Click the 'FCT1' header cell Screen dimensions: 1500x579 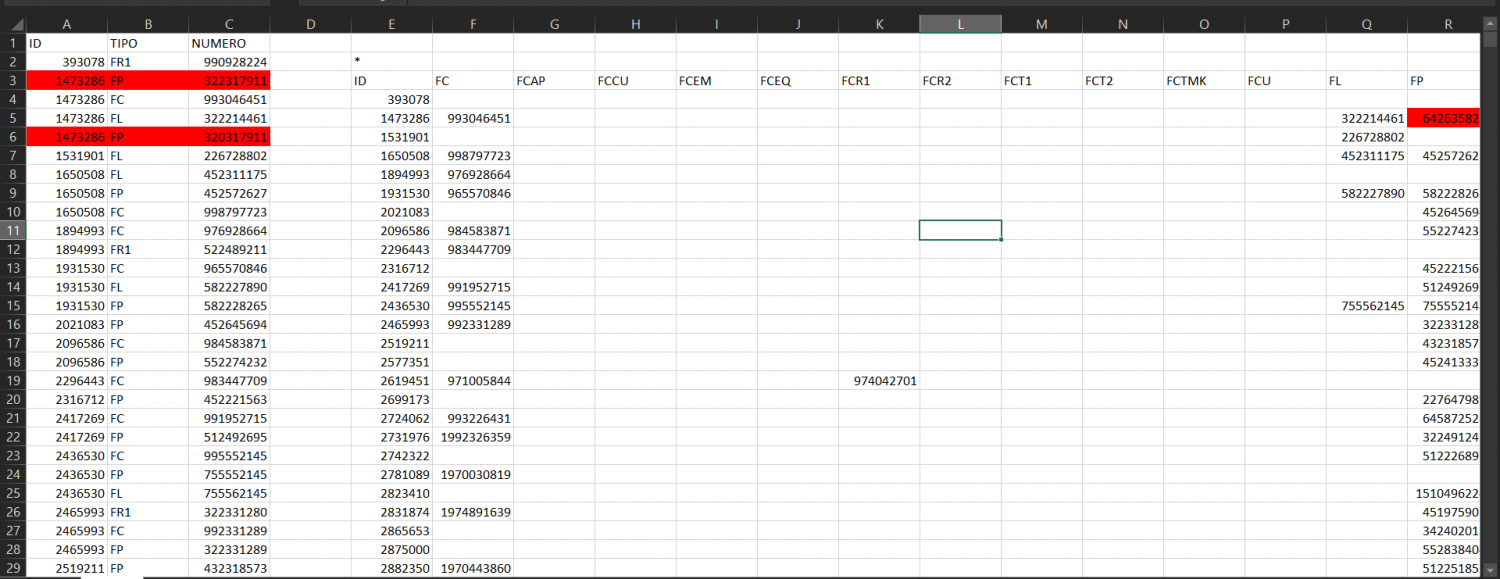pyautogui.click(x=1041, y=81)
